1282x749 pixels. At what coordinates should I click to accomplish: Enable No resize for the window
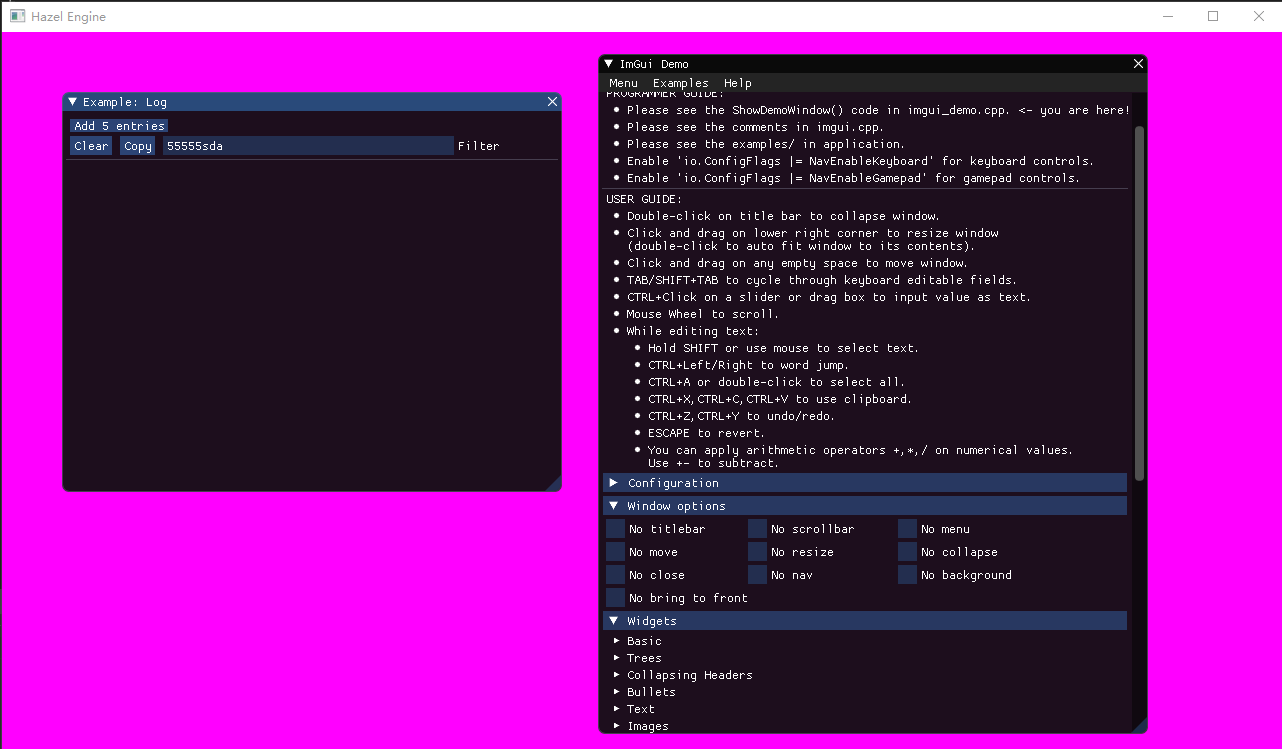point(757,551)
